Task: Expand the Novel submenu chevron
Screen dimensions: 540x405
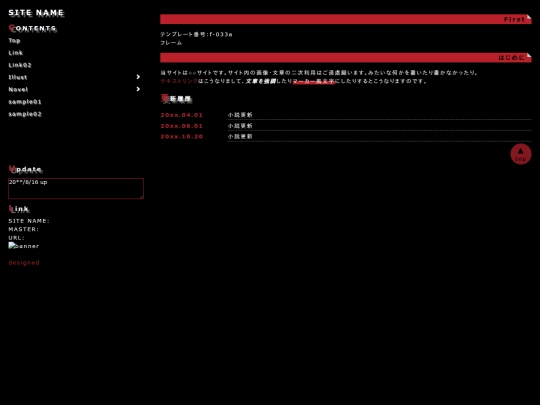Action: 138,89
